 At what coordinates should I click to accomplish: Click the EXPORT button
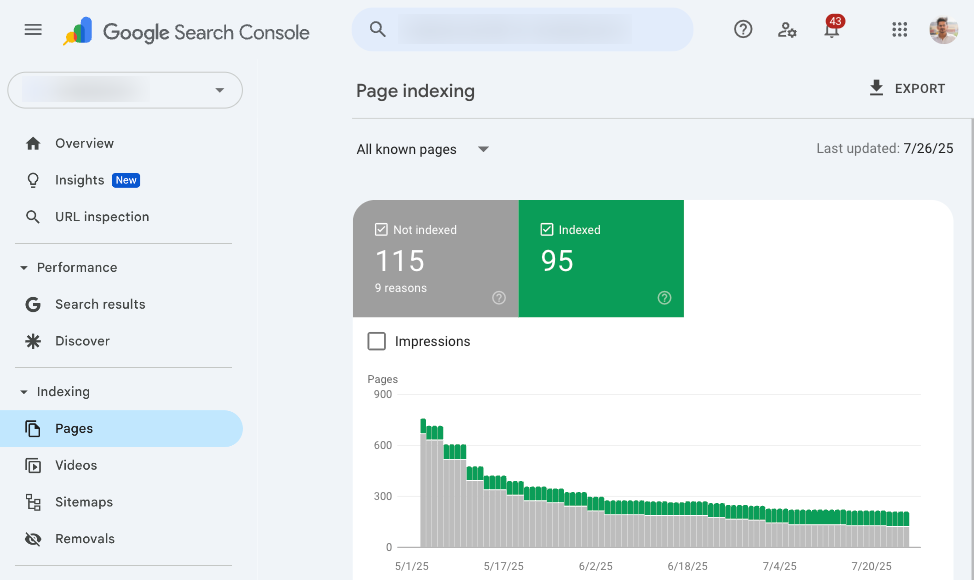pos(906,88)
